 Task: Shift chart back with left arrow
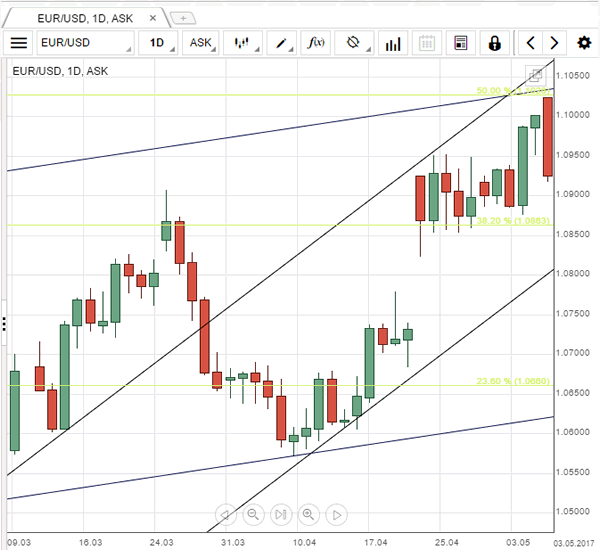[530, 43]
